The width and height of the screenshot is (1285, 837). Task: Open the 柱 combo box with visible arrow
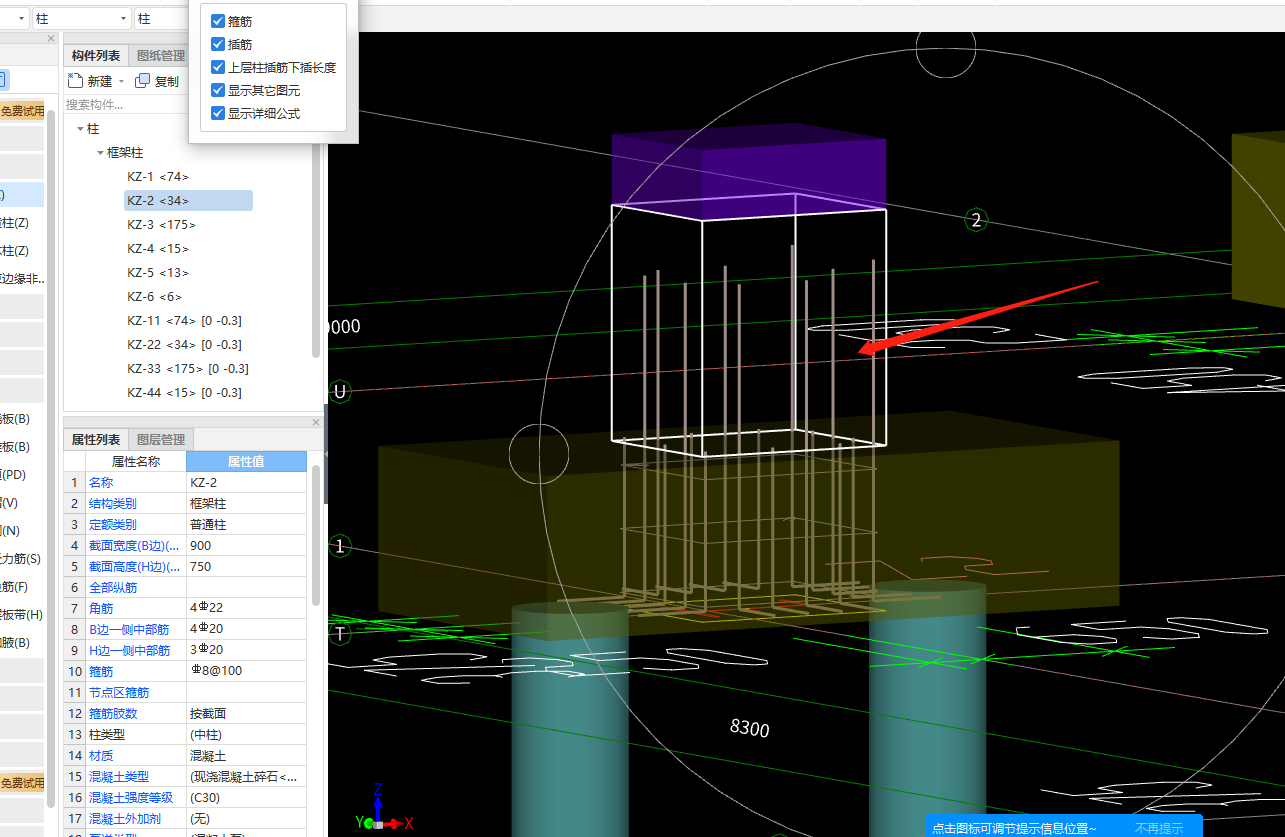coord(80,18)
